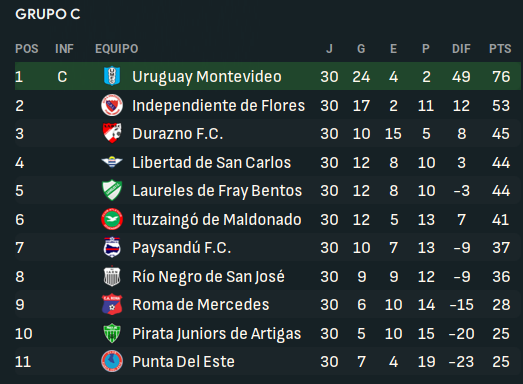
Task: Click the Paysandú F.C. club badge
Action: 112,247
